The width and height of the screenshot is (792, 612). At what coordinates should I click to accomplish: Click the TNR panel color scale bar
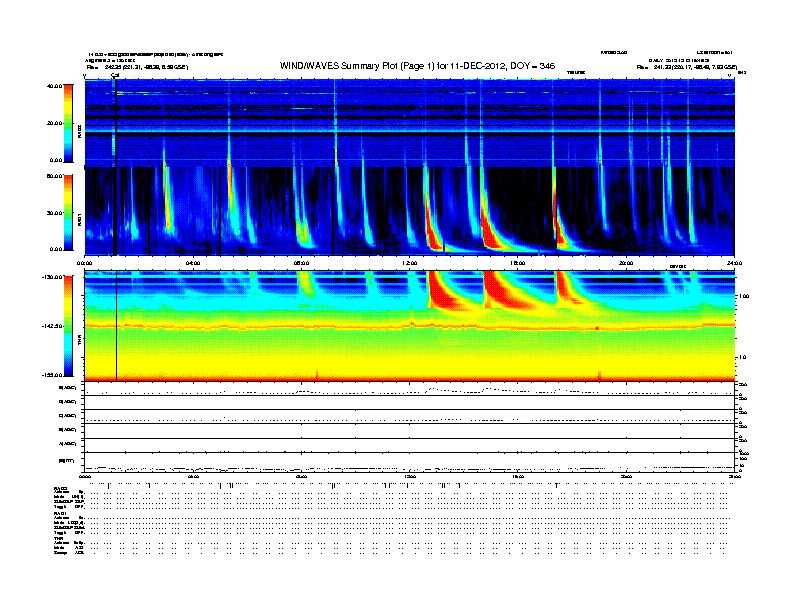[x=68, y=326]
